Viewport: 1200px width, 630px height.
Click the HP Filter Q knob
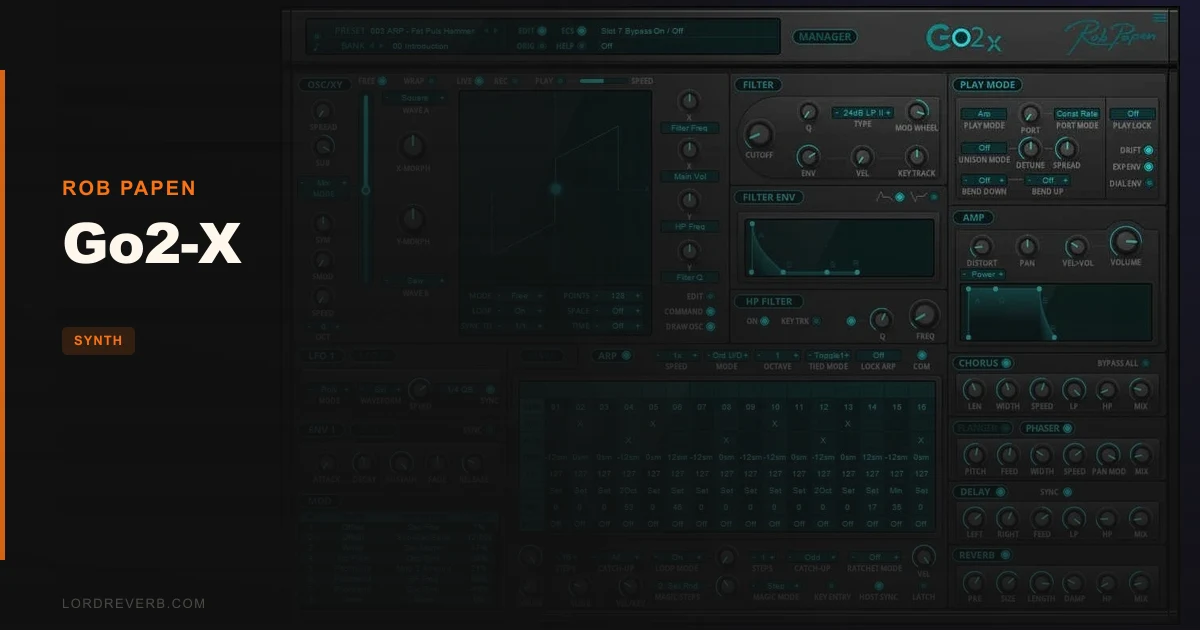(881, 319)
